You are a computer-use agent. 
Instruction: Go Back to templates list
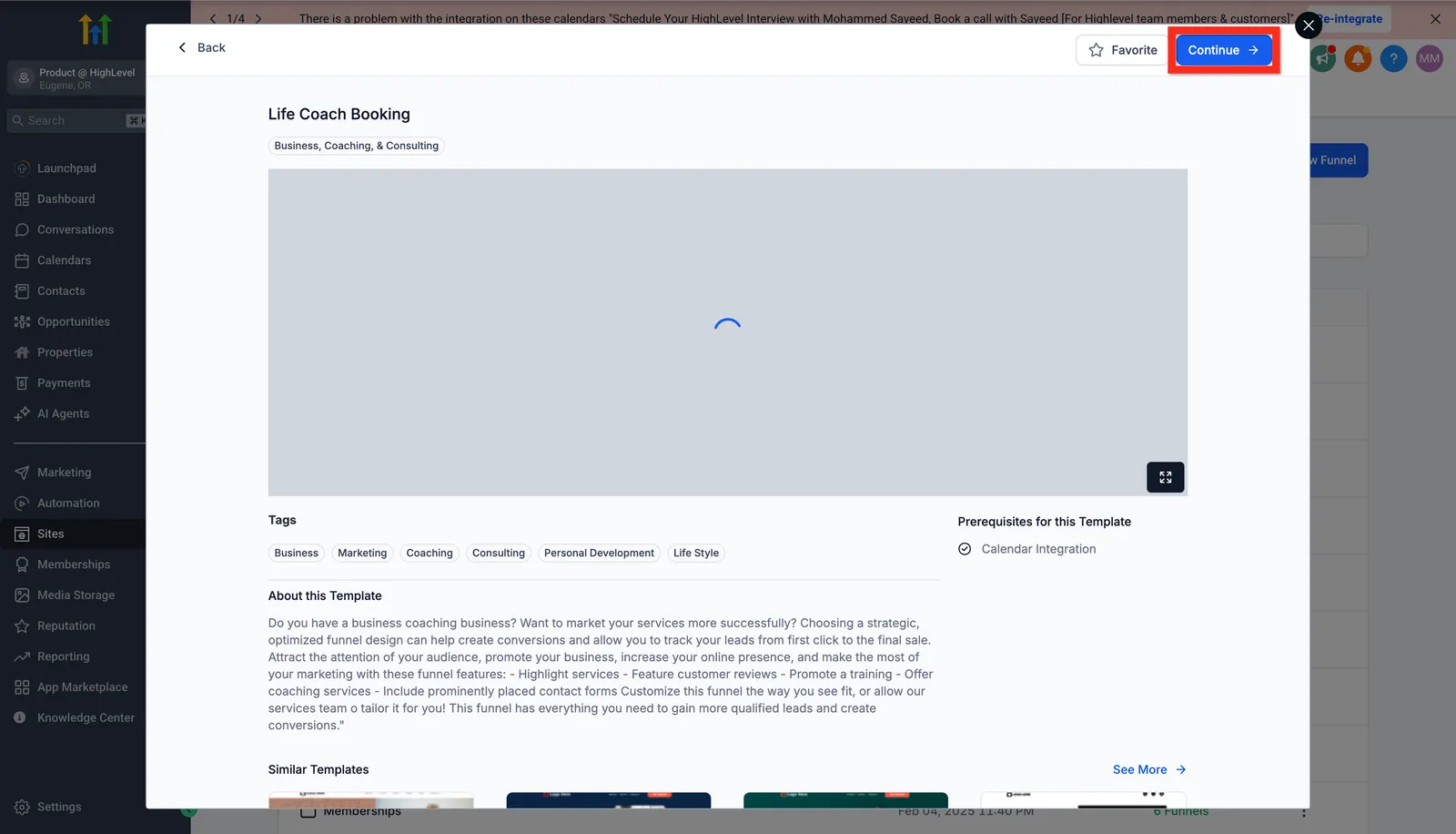point(201,47)
